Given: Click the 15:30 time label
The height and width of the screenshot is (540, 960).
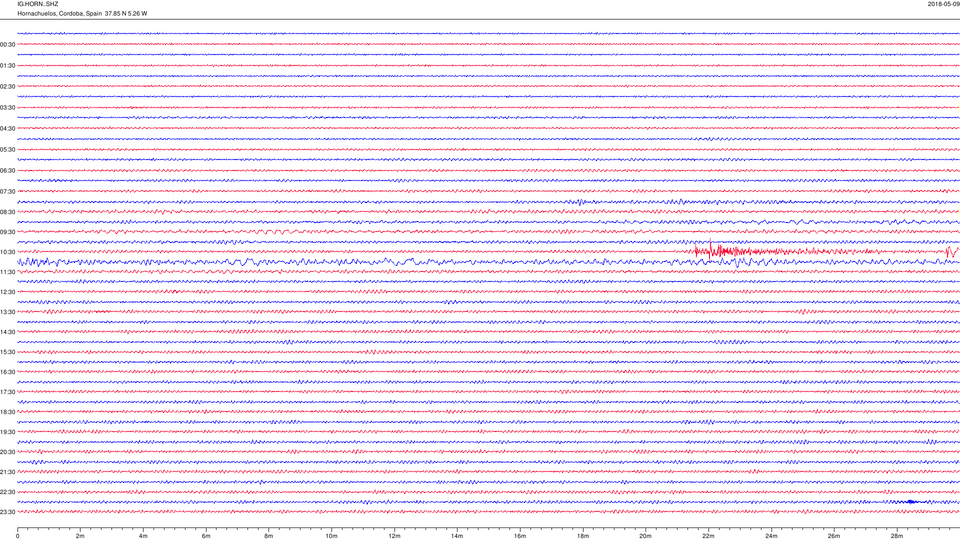Looking at the screenshot, I should pyautogui.click(x=7, y=352).
